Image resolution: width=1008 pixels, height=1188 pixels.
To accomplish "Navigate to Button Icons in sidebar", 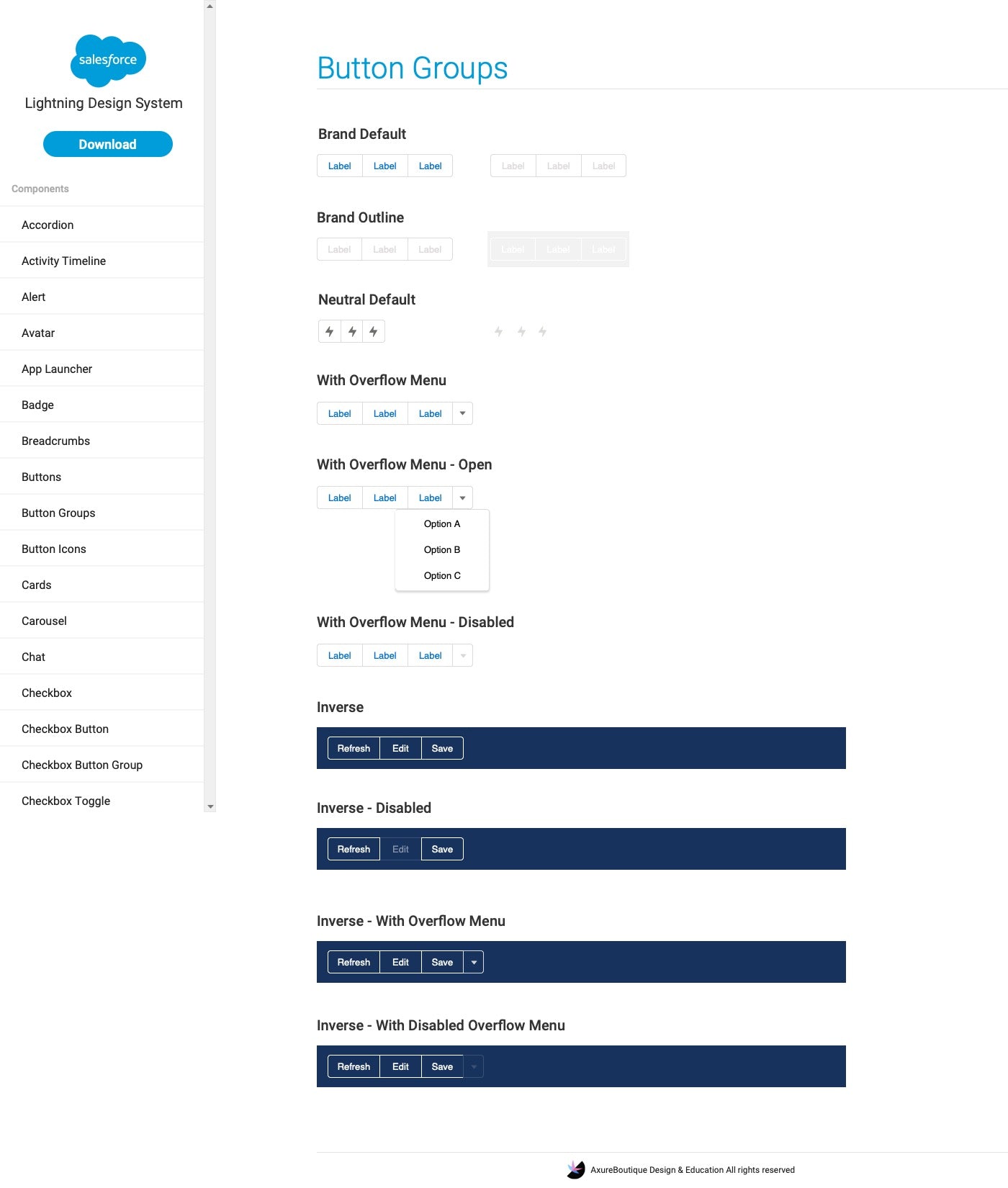I will (x=54, y=549).
